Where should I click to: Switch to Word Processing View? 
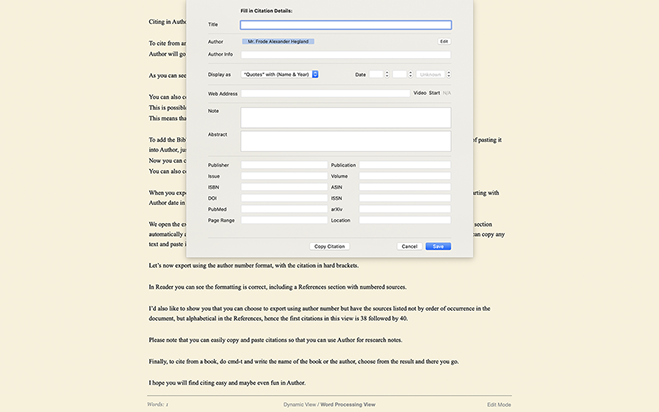point(348,403)
